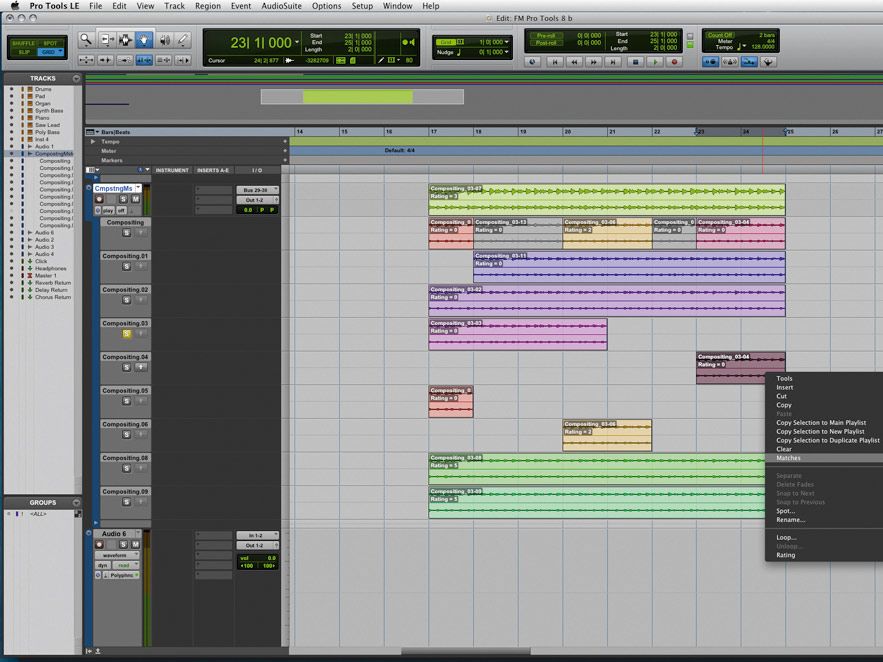Mute the CmpstngMs track
The image size is (883, 662).
coord(136,199)
